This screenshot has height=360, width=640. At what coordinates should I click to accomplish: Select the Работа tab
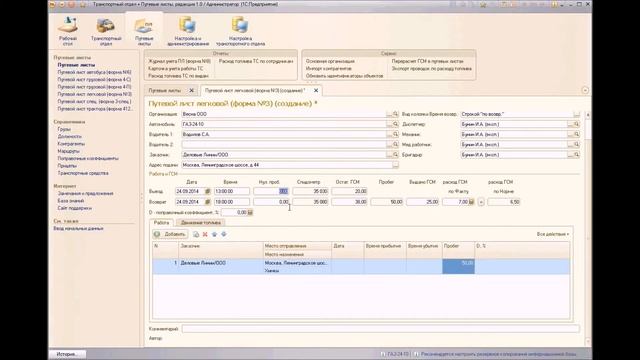click(x=162, y=223)
